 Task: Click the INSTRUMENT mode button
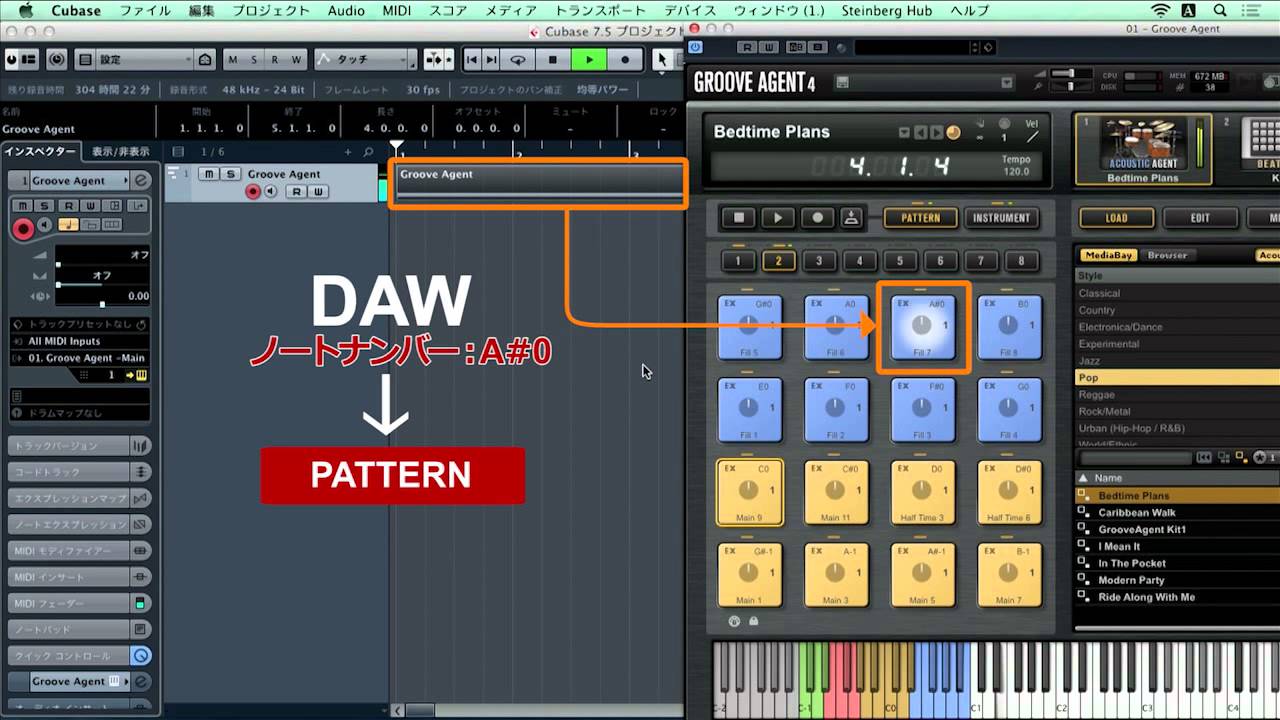(x=1001, y=217)
